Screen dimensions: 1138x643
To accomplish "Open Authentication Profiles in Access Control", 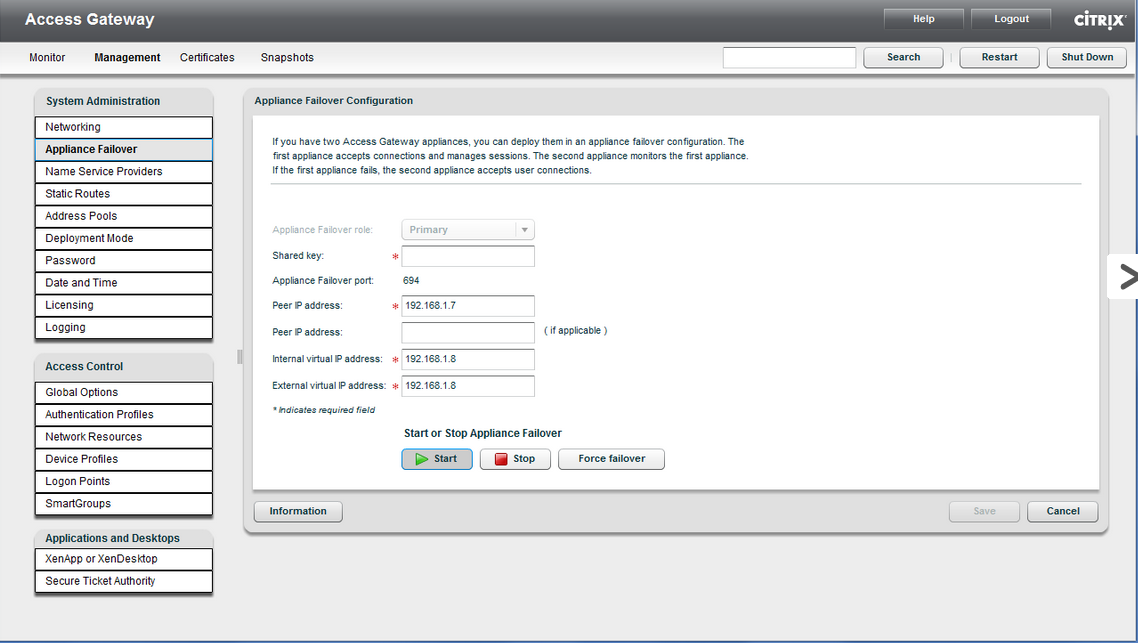I will coord(124,415).
